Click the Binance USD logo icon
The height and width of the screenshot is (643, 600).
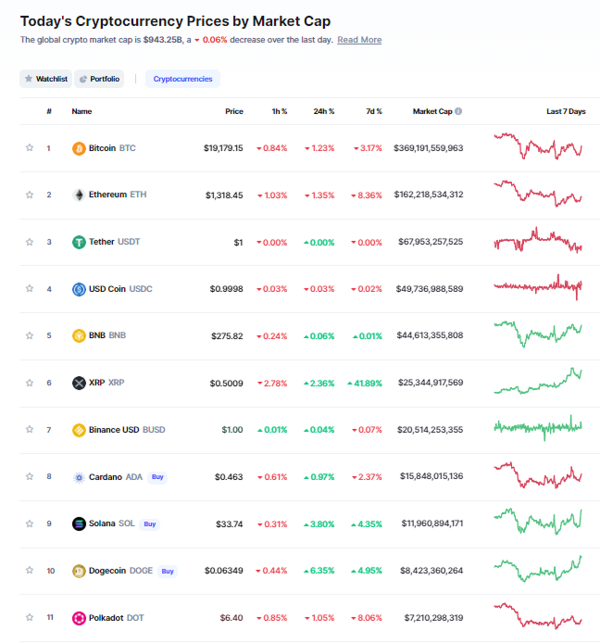(x=79, y=430)
